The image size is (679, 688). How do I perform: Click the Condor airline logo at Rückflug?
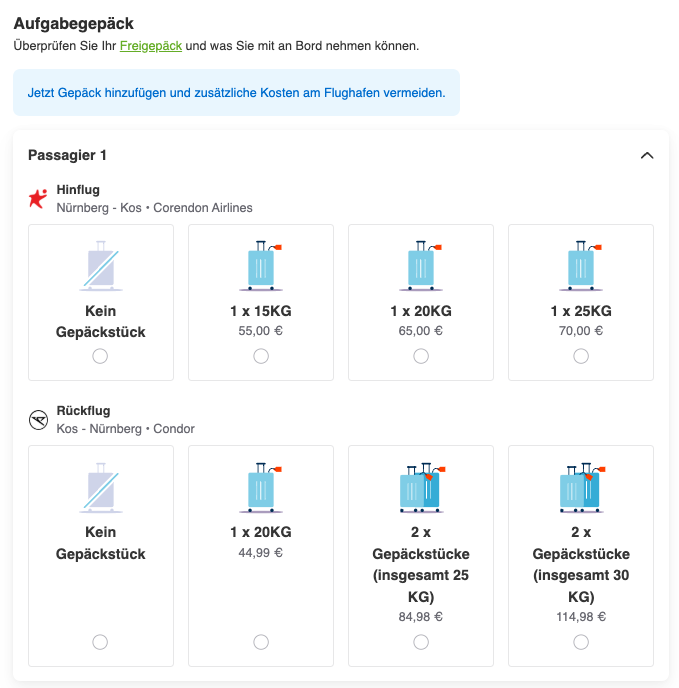[39, 420]
